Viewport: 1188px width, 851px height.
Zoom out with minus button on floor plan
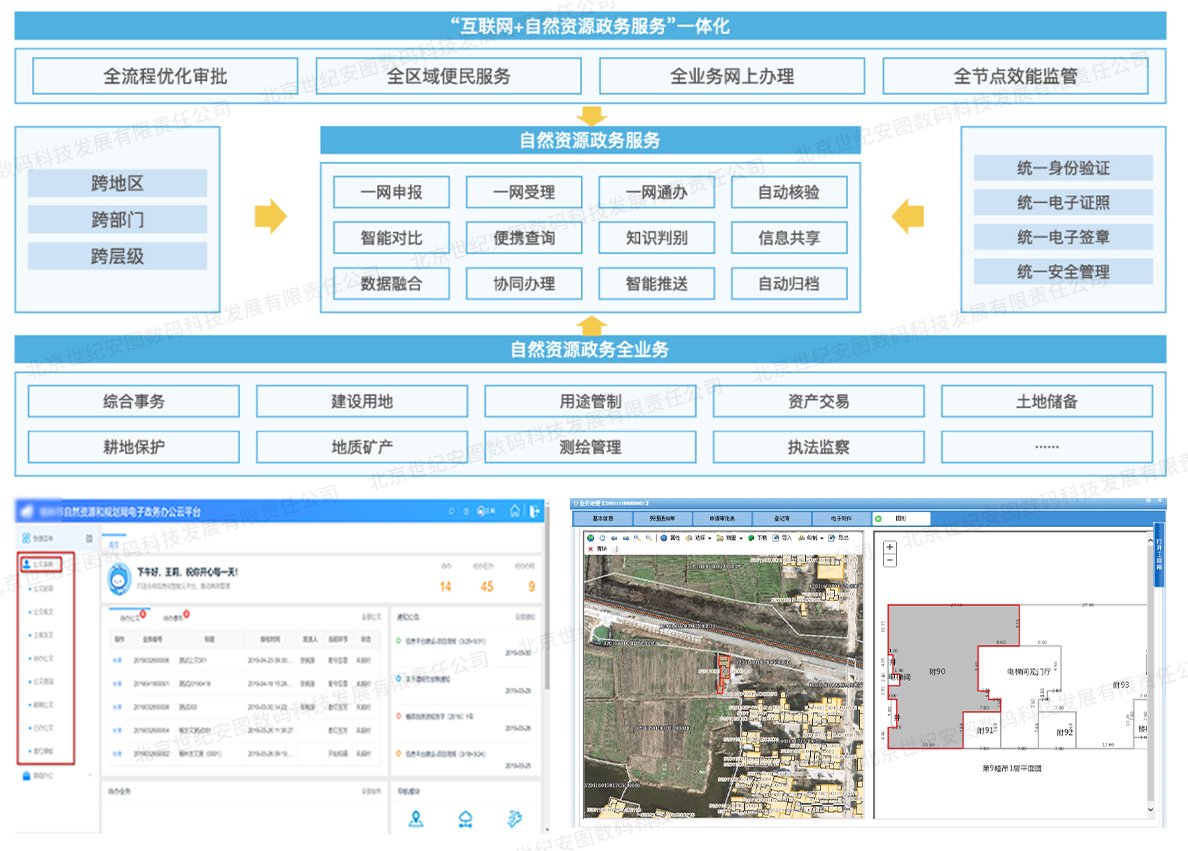tap(890, 561)
